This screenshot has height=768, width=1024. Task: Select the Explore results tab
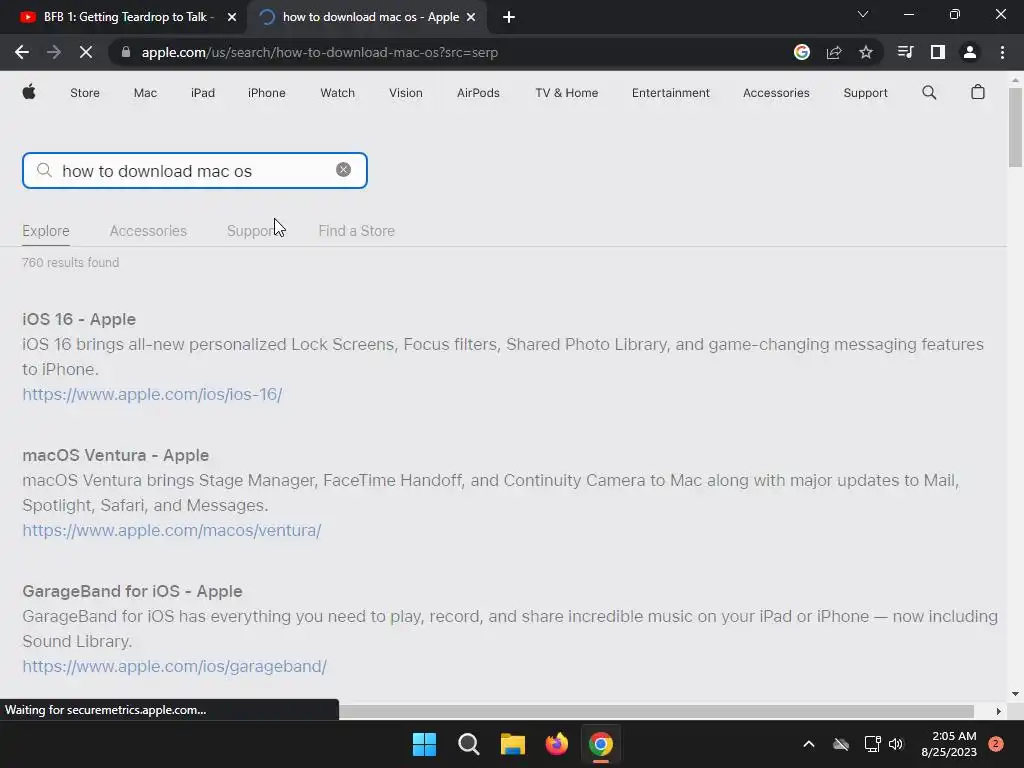click(x=46, y=231)
